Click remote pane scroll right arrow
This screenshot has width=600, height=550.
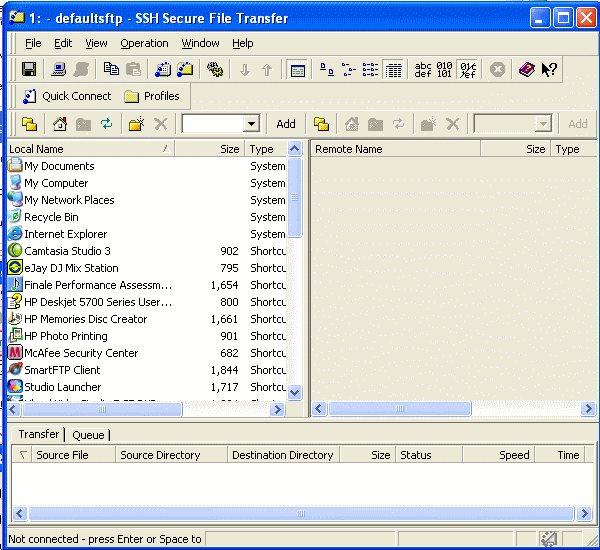[x=588, y=409]
